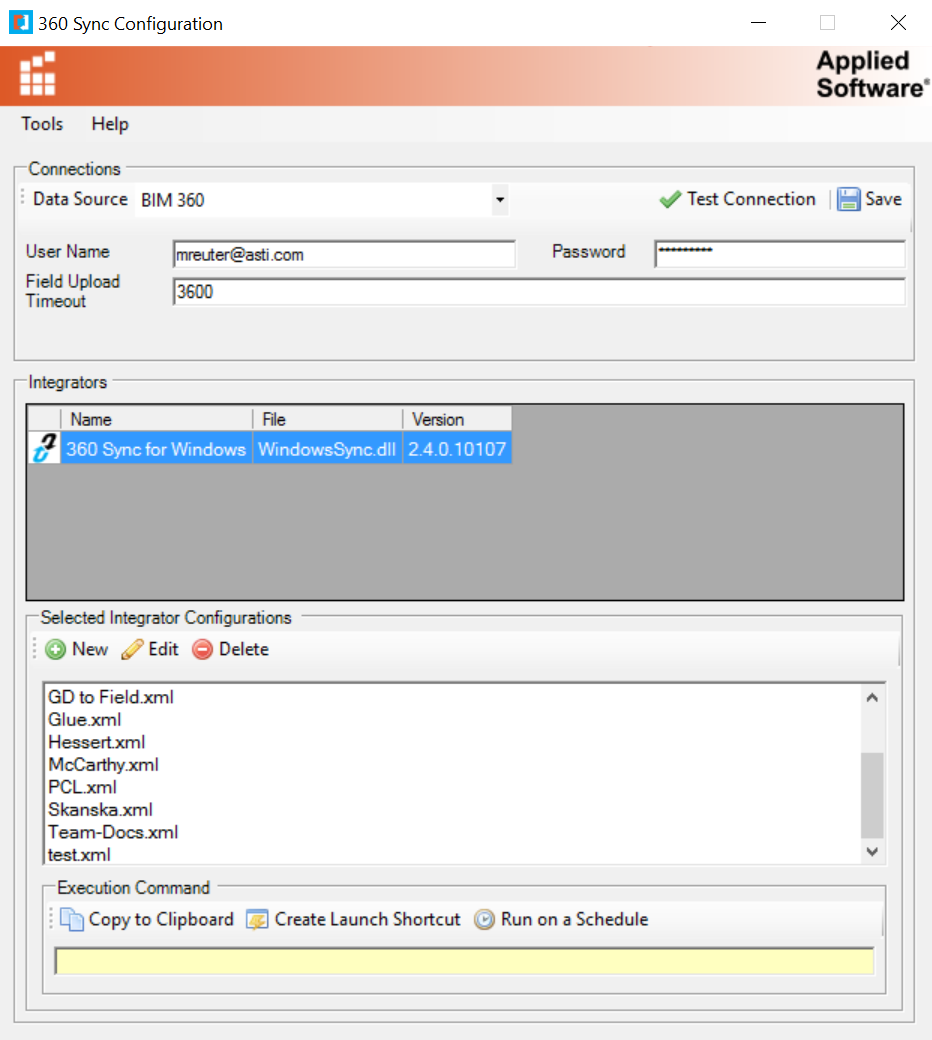Click the Password input field

click(779, 254)
